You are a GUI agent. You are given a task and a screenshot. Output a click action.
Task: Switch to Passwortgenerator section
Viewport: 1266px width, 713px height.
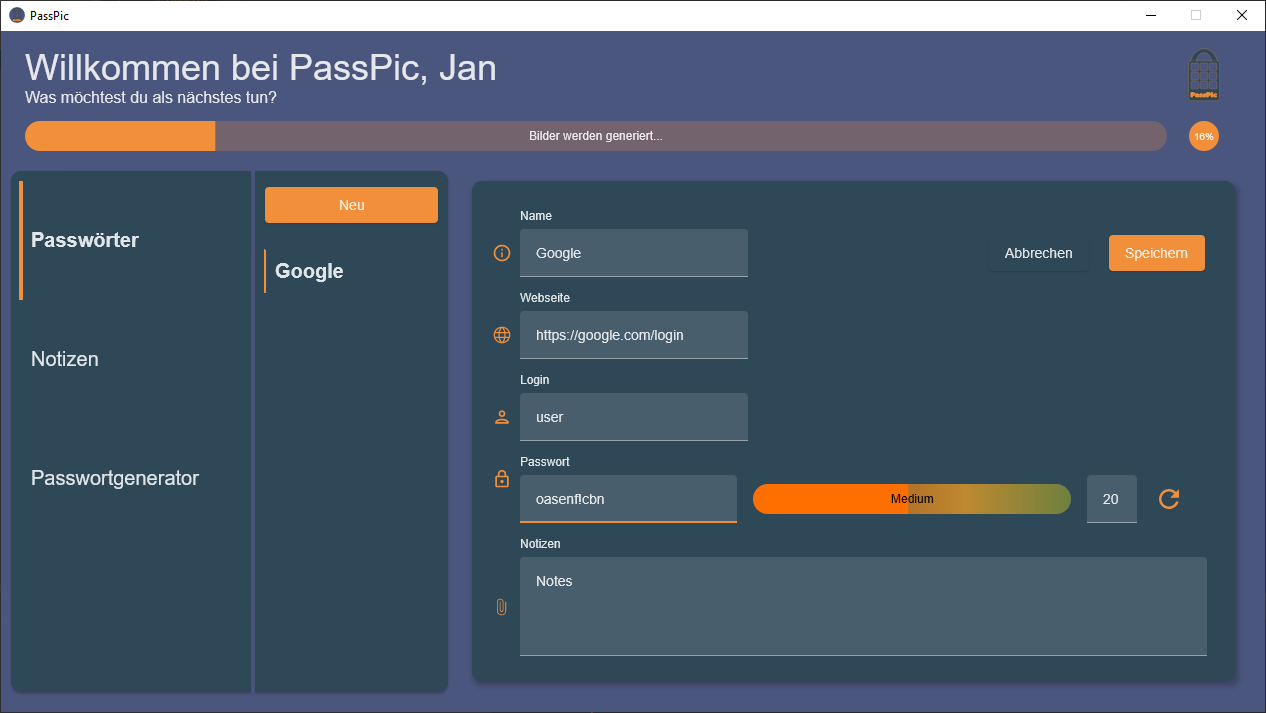132,478
